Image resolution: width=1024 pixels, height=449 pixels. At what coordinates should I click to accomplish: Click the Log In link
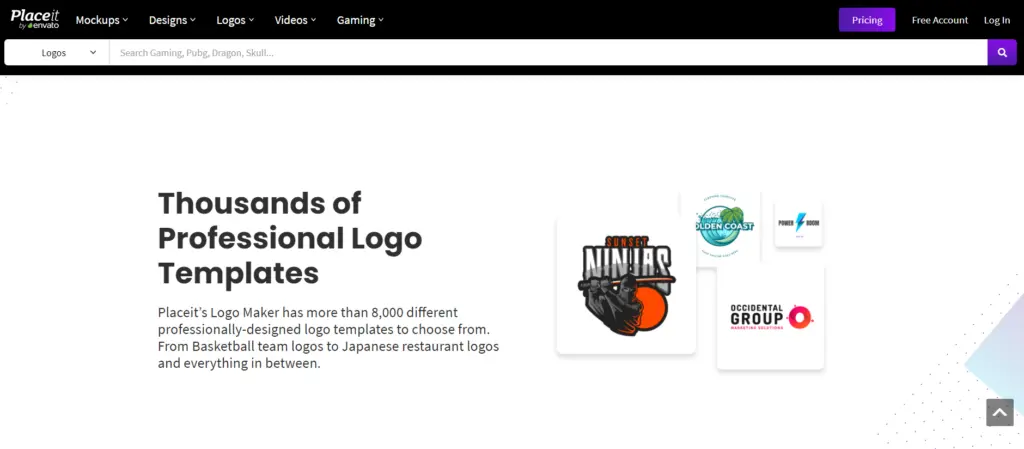[x=996, y=20]
